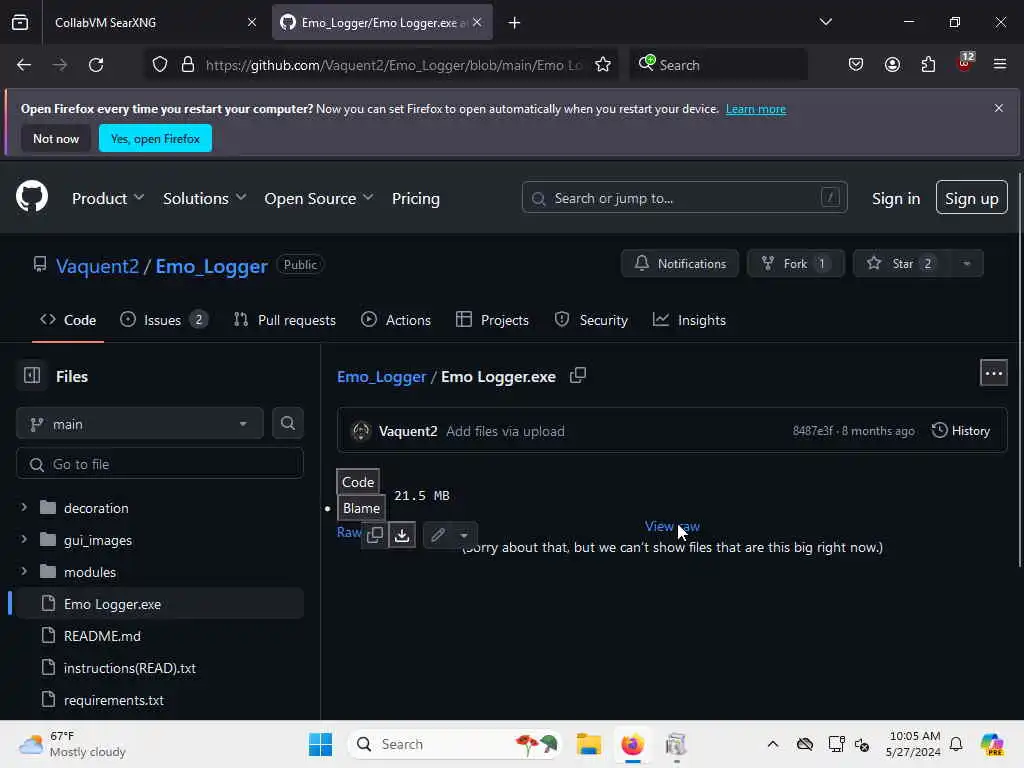Open commit 8487e3f link
This screenshot has height=768, width=1024.
pos(812,430)
